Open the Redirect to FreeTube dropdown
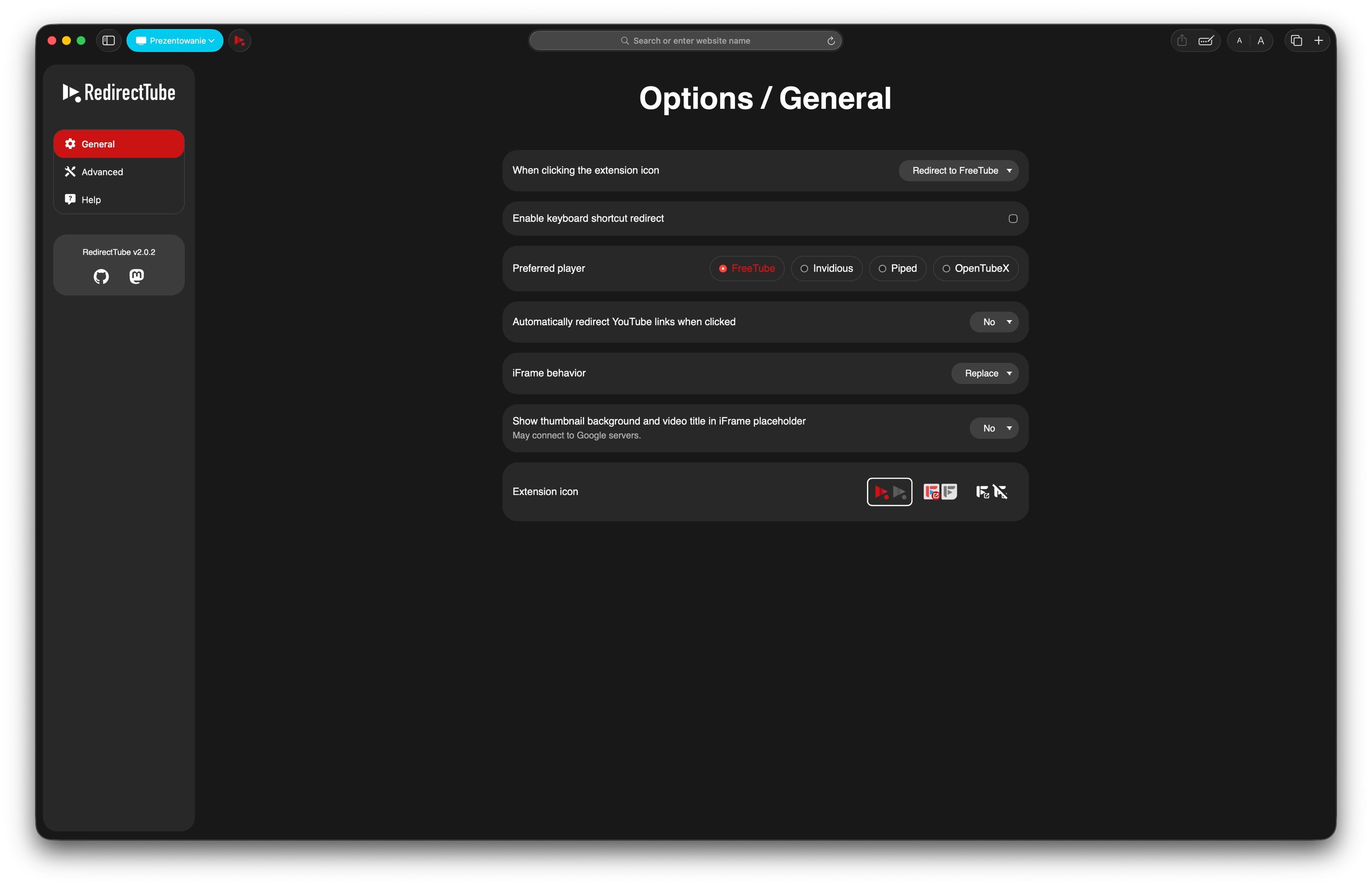This screenshot has height=887, width=1372. [x=958, y=170]
